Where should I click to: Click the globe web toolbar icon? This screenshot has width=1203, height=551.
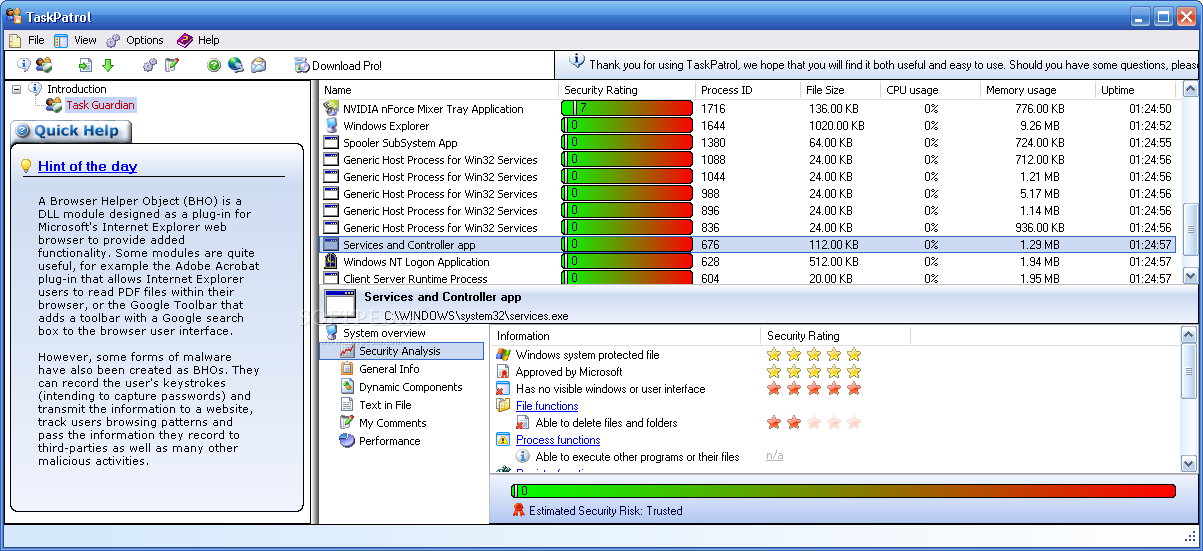(236, 65)
